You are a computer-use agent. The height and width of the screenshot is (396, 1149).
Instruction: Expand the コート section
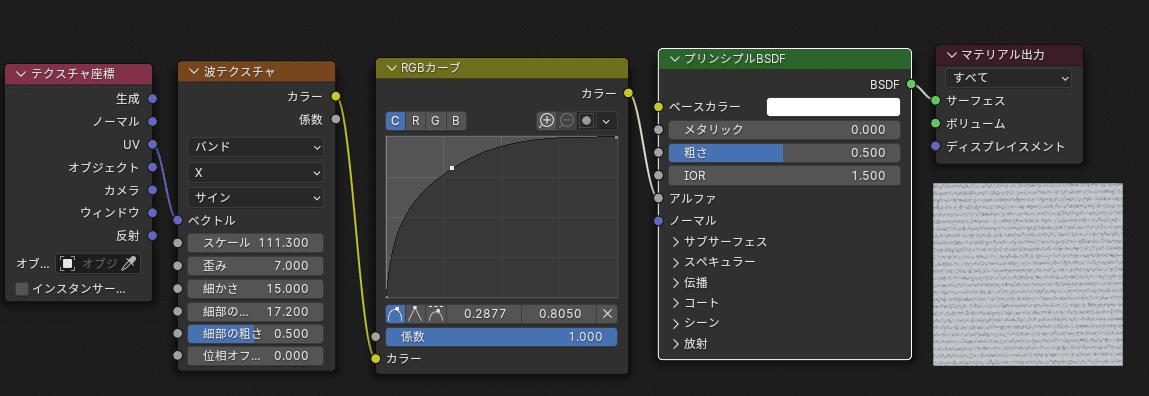695,303
